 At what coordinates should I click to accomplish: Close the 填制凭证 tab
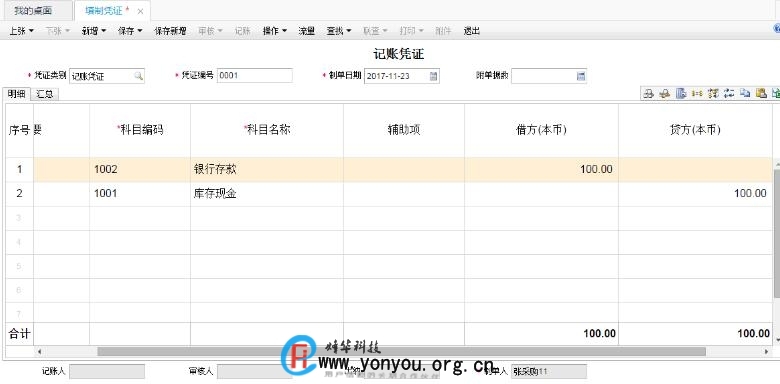(x=140, y=11)
